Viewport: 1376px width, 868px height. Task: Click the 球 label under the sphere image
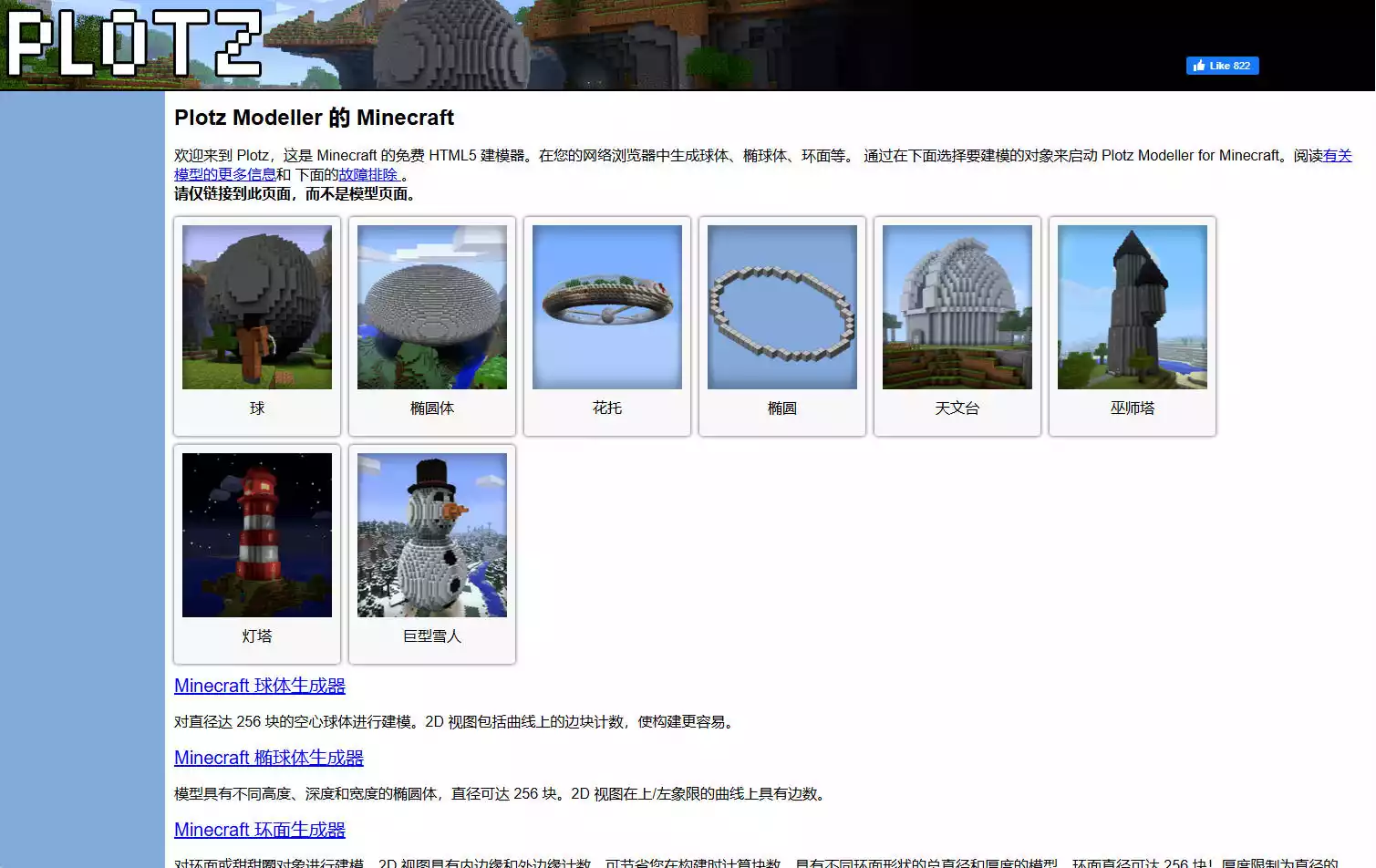click(x=257, y=408)
